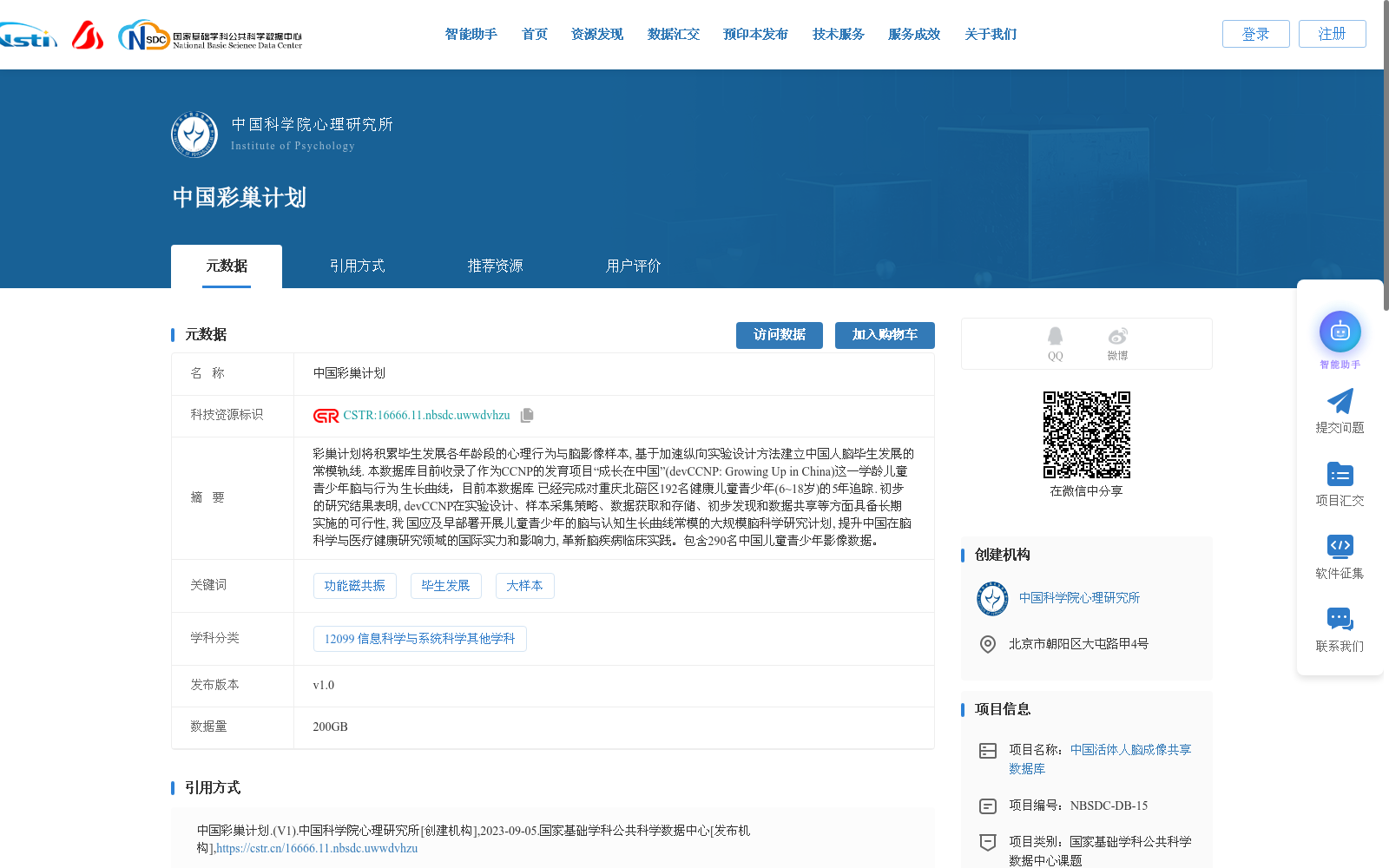Open project link 中国活体人脑成像共享数据库
This screenshot has width=1389, height=868.
pyautogui.click(x=1100, y=759)
